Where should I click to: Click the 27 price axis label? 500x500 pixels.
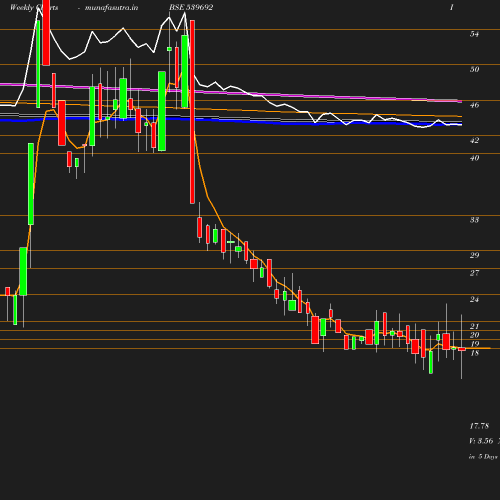474,273
